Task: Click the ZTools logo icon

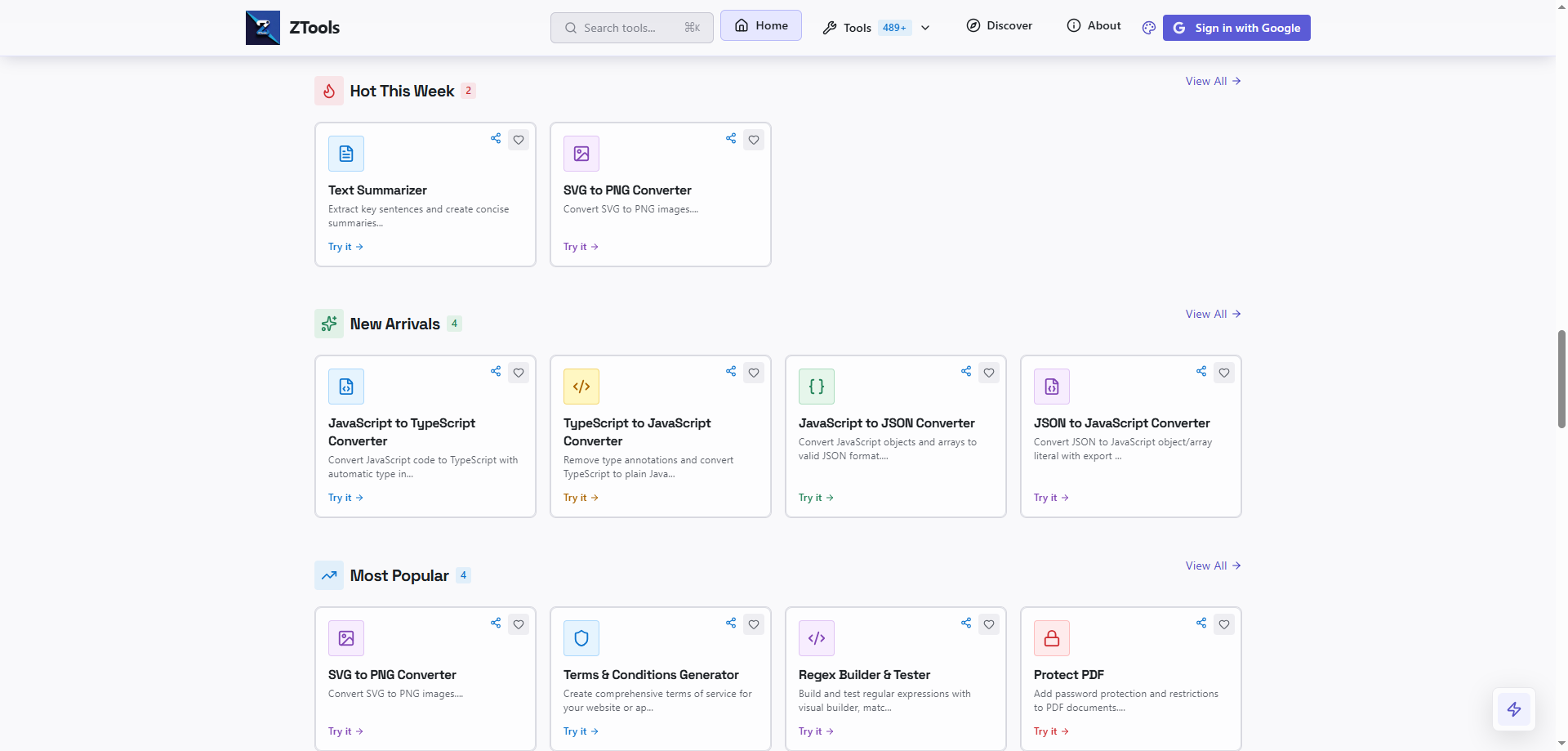Action: pos(263,28)
